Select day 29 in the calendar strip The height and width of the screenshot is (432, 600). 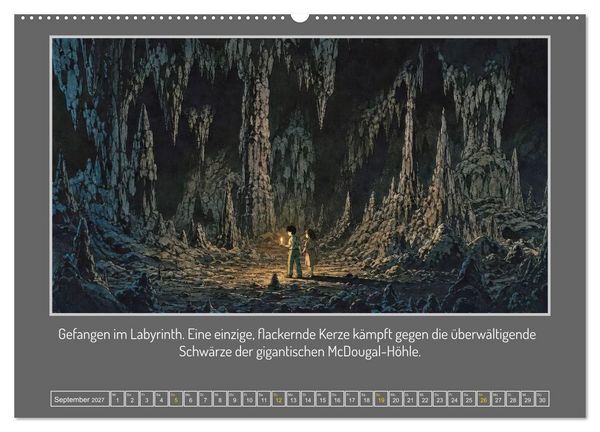(x=527, y=399)
